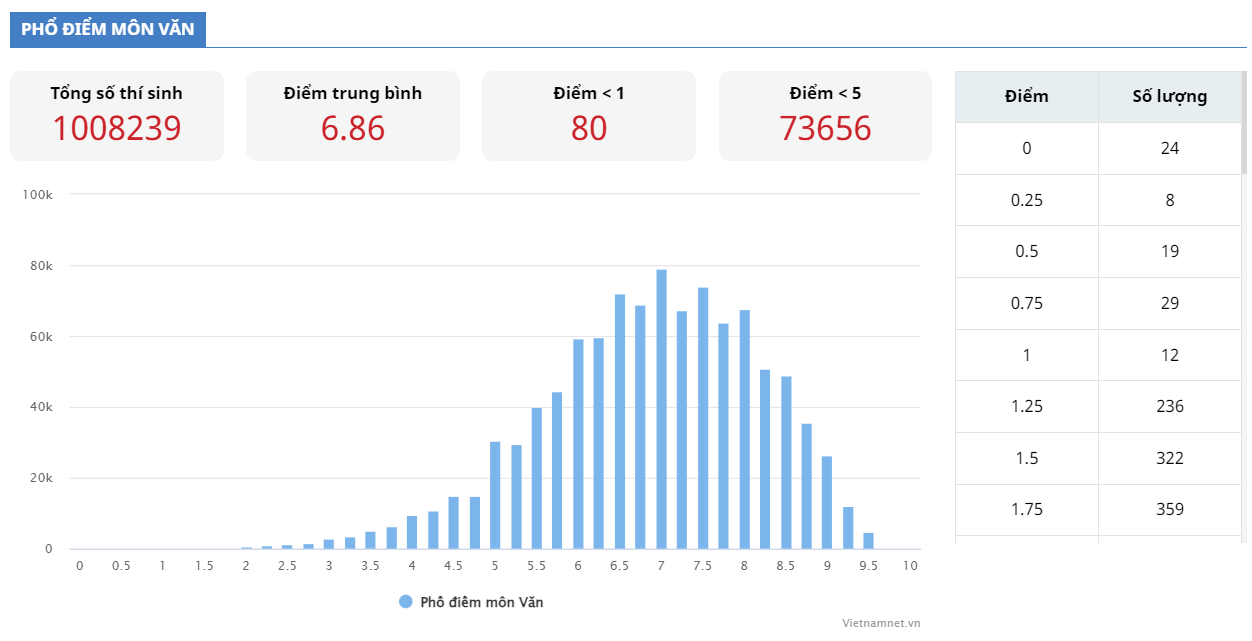Click the bar at score 9
The width and height of the screenshot is (1252, 641).
[827, 502]
